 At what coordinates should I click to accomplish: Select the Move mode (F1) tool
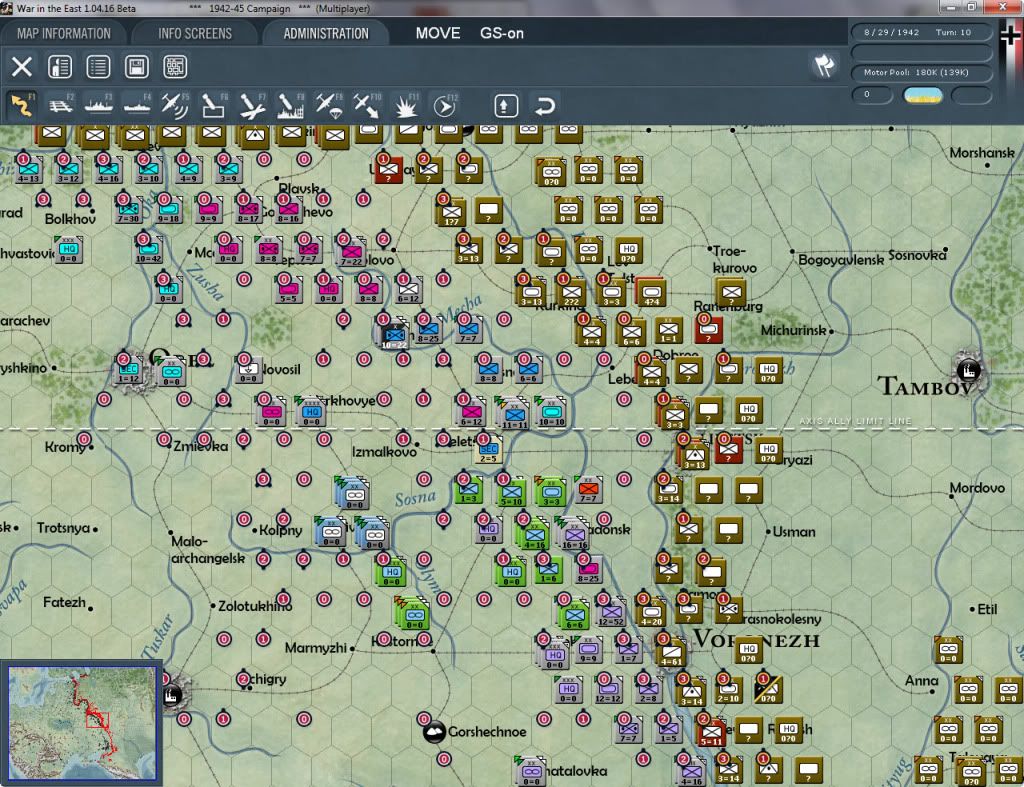point(22,105)
